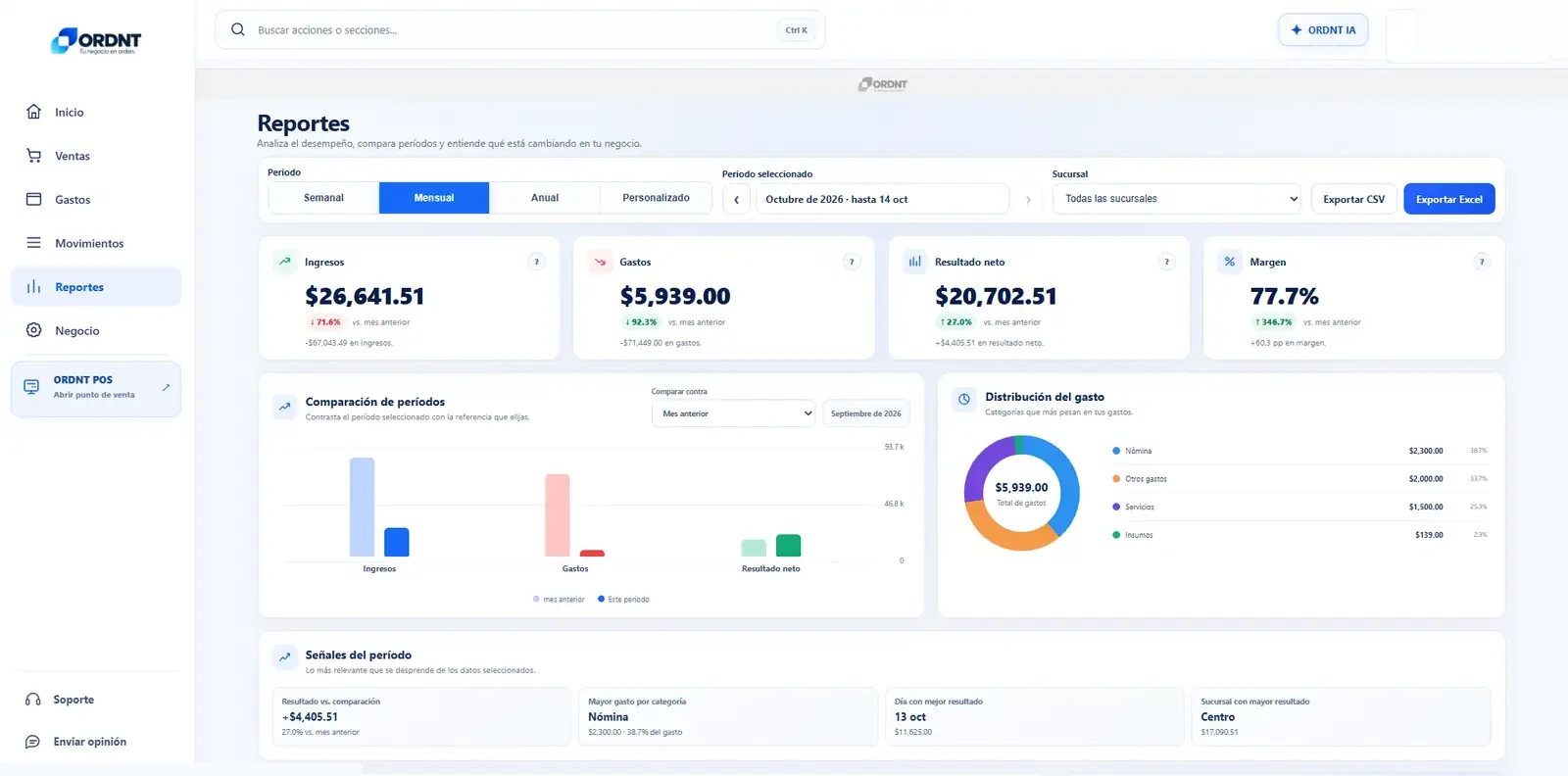Focus the Buscar acciones search field

(520, 30)
